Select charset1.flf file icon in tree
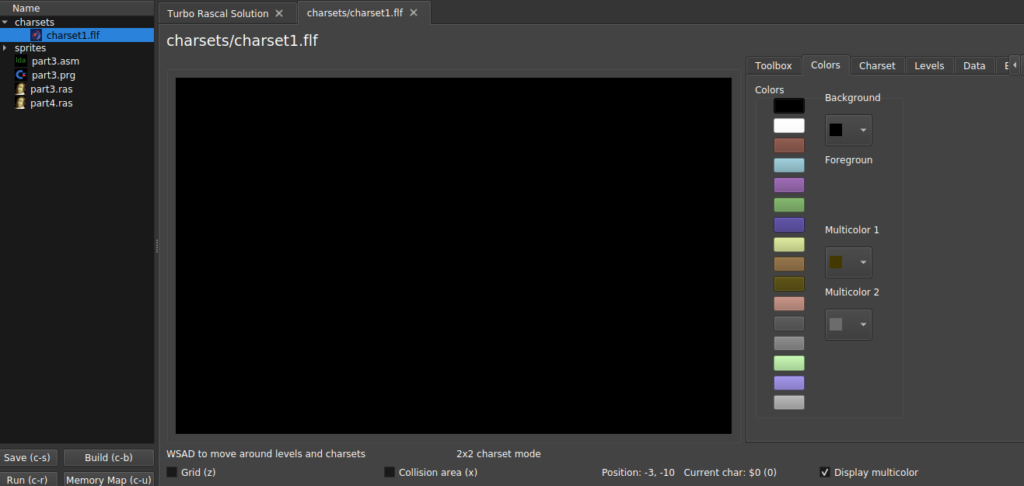This screenshot has width=1024, height=486. [x=37, y=35]
